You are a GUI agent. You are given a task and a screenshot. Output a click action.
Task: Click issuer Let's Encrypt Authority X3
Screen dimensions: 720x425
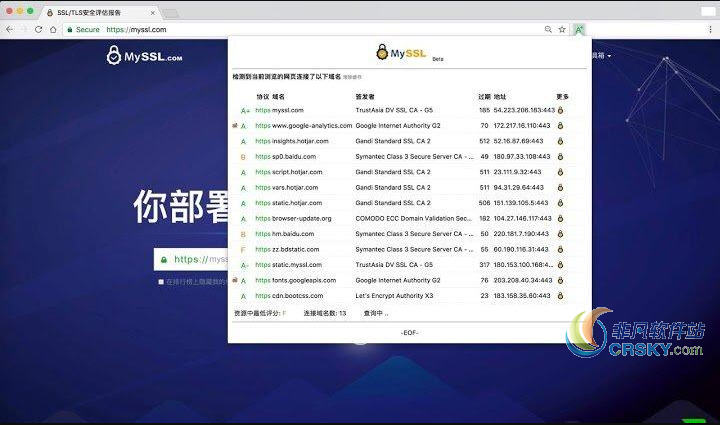click(x=394, y=296)
